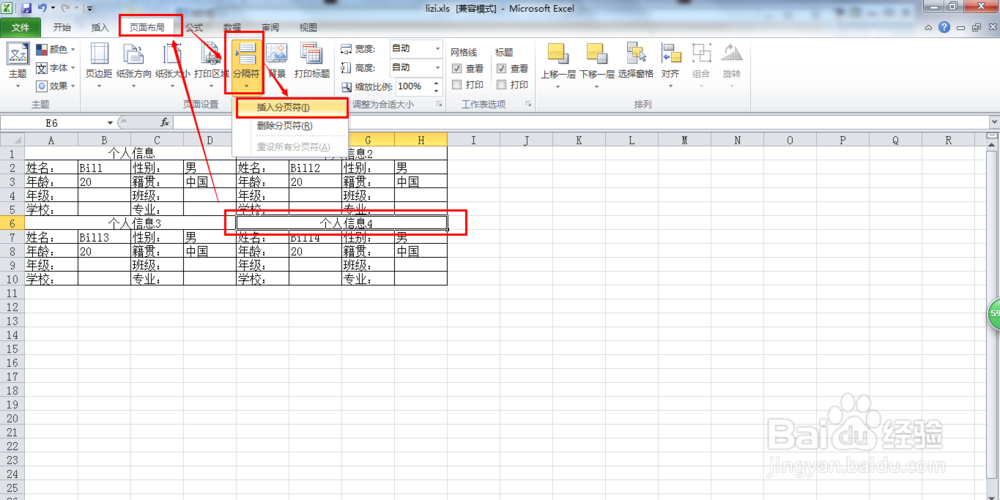This screenshot has width=1000, height=500.
Task: Click Send Backward (下移一层) icon
Action: click(x=596, y=54)
